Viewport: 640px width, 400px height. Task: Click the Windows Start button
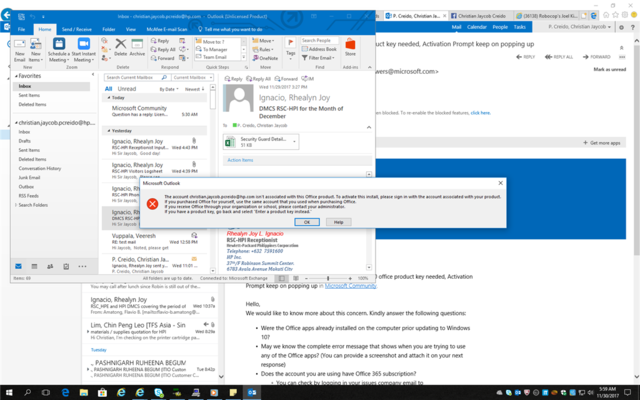tap(9, 393)
